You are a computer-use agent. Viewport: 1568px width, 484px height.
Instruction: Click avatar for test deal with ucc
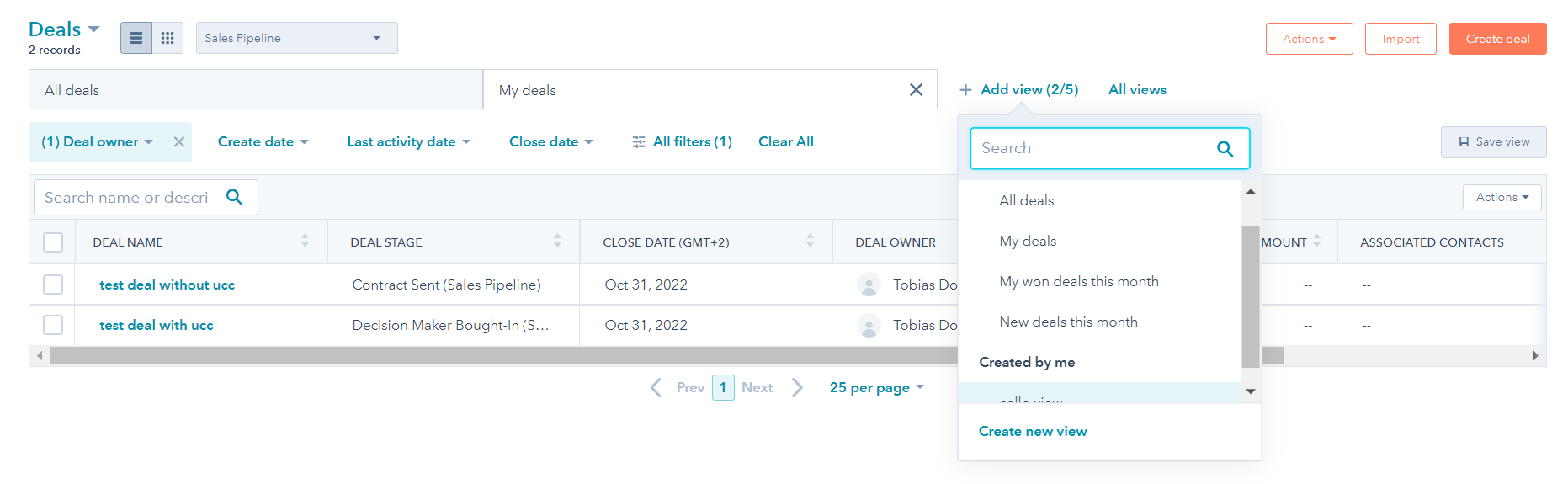(x=869, y=325)
